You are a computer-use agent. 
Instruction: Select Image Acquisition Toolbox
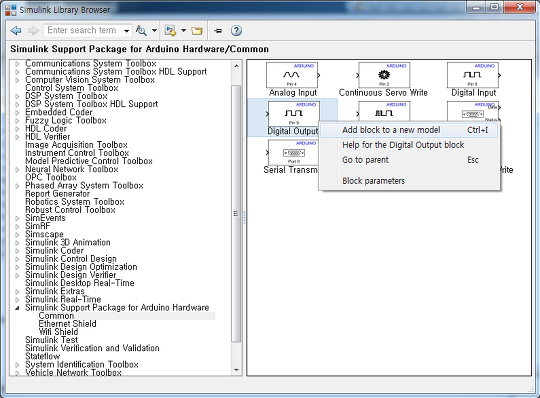coord(76,145)
